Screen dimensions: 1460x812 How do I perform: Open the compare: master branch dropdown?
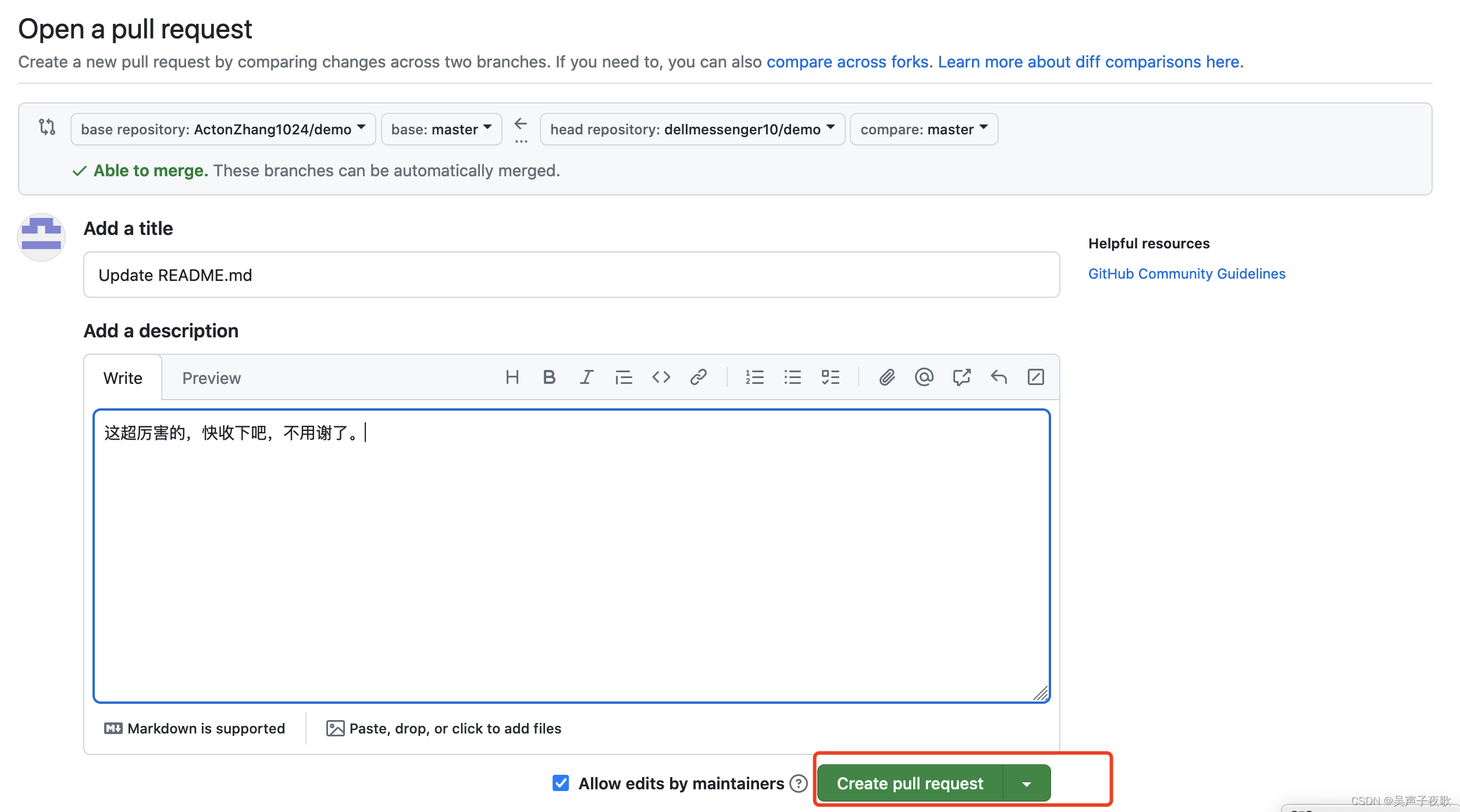point(924,129)
